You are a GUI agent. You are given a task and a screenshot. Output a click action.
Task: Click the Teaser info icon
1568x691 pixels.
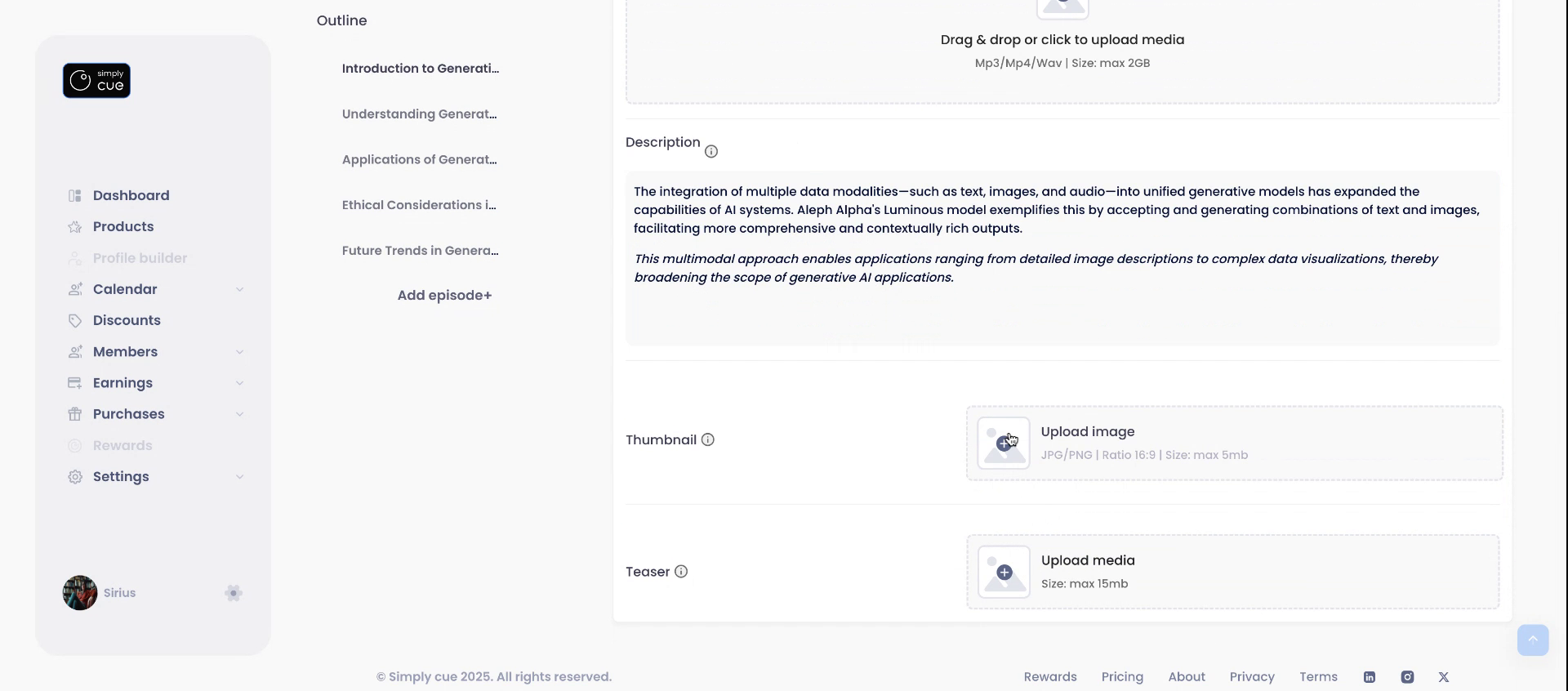[x=681, y=572]
